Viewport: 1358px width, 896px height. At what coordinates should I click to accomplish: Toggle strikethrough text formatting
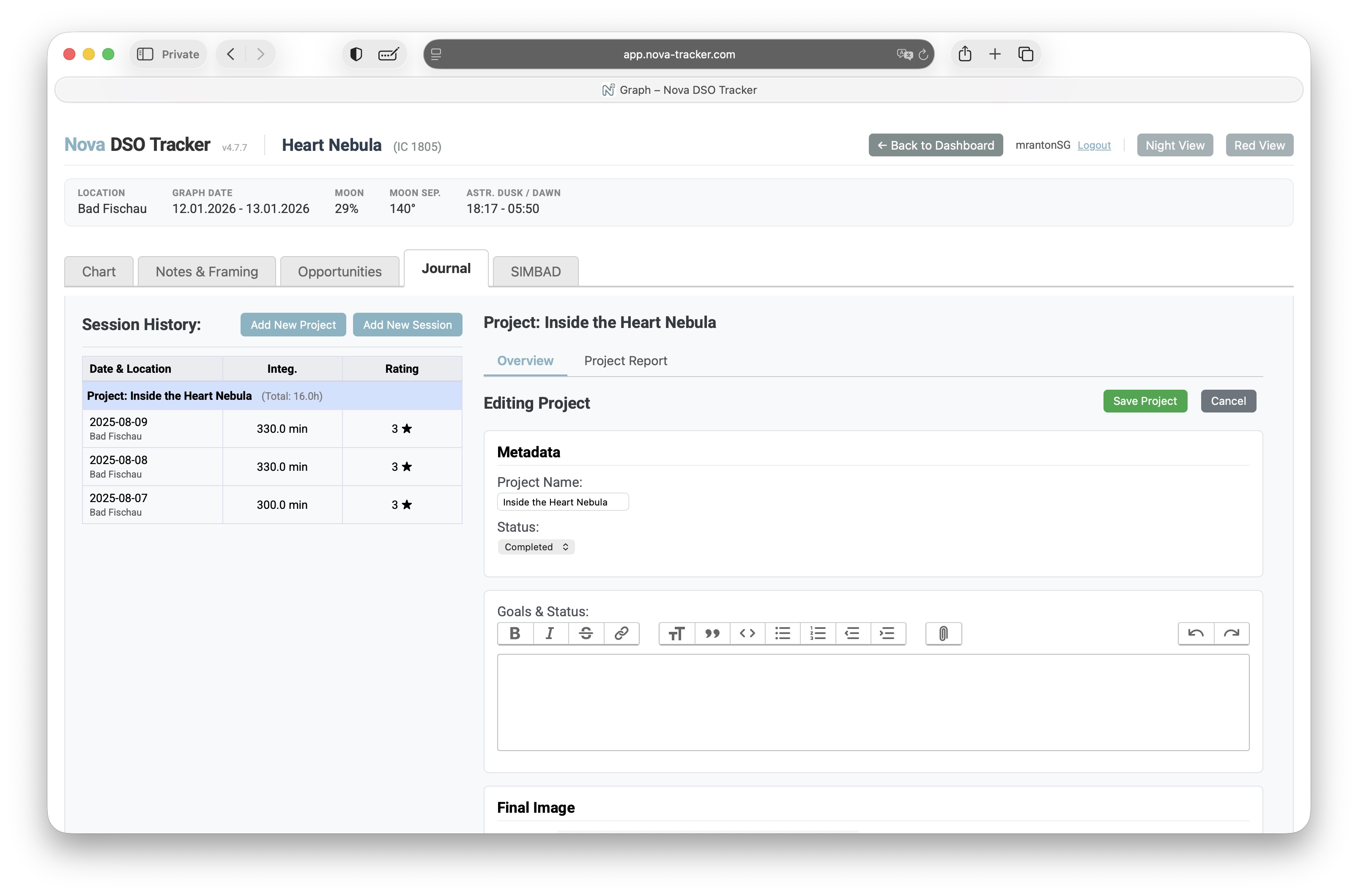(x=585, y=633)
